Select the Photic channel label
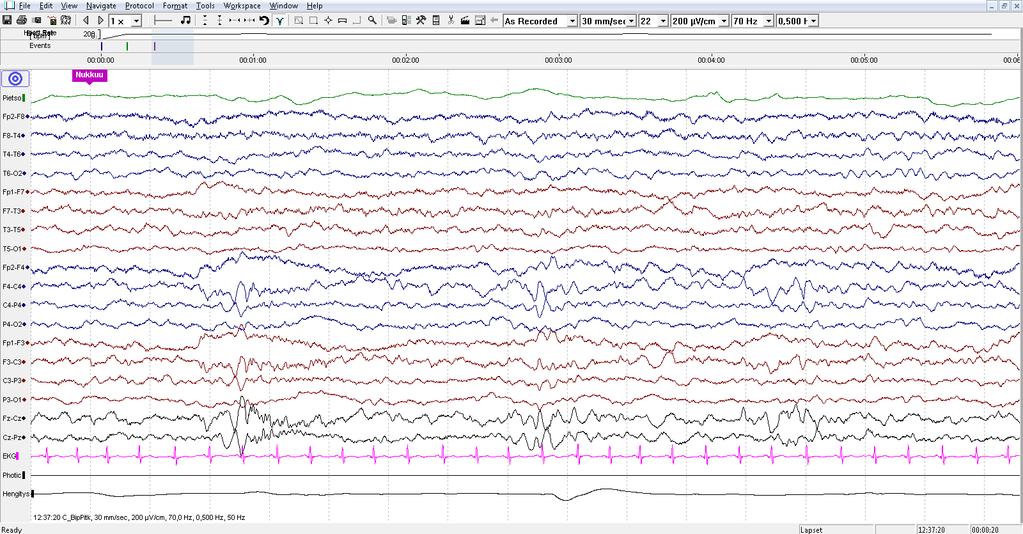The height and width of the screenshot is (534, 1023). coord(12,475)
